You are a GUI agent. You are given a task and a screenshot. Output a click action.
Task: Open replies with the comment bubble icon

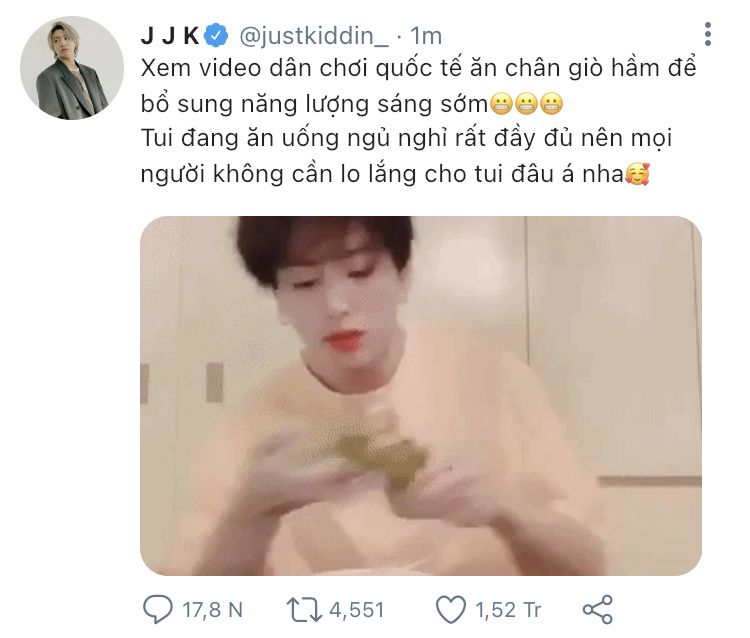[x=157, y=609]
